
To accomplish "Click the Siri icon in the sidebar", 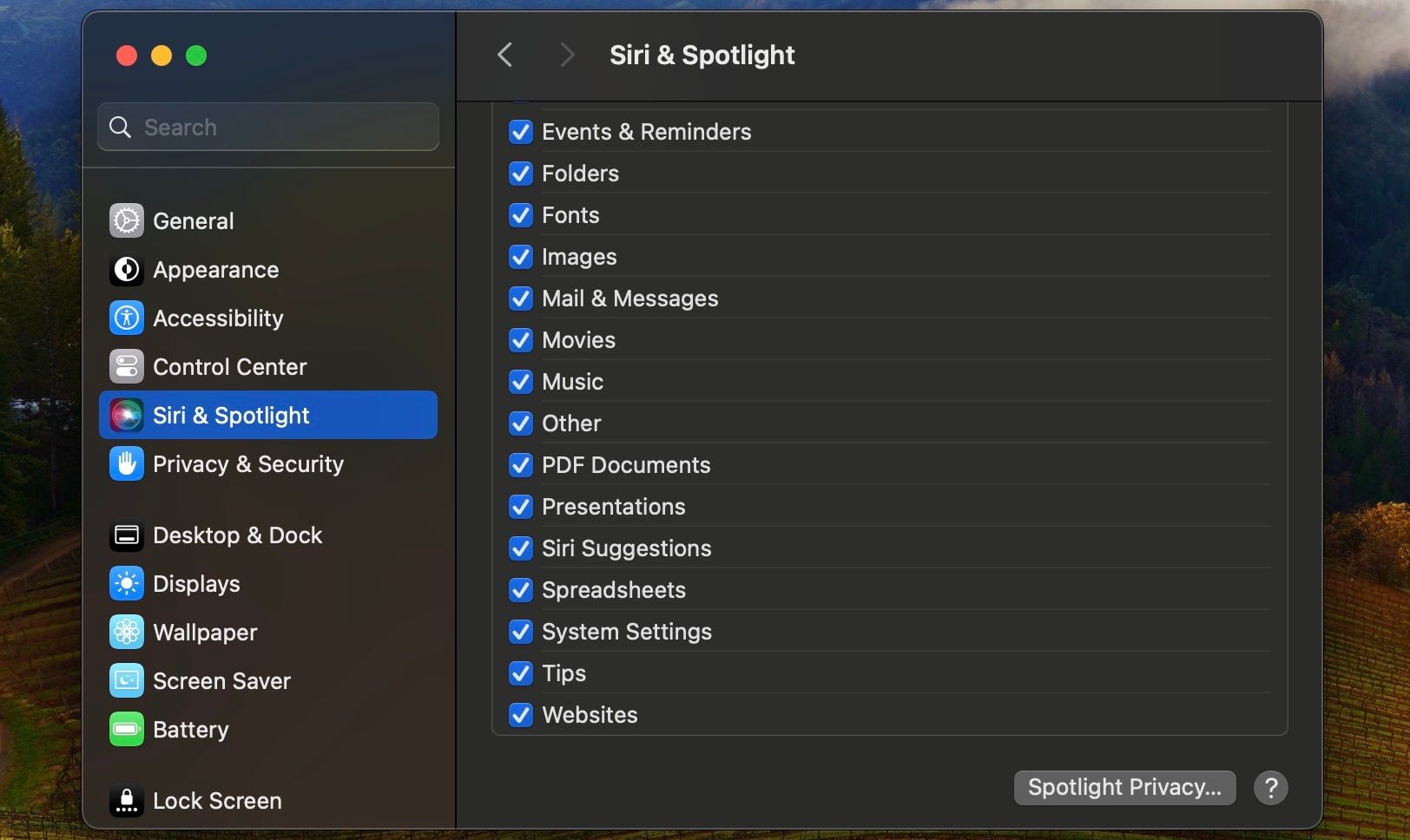I will click(x=126, y=415).
